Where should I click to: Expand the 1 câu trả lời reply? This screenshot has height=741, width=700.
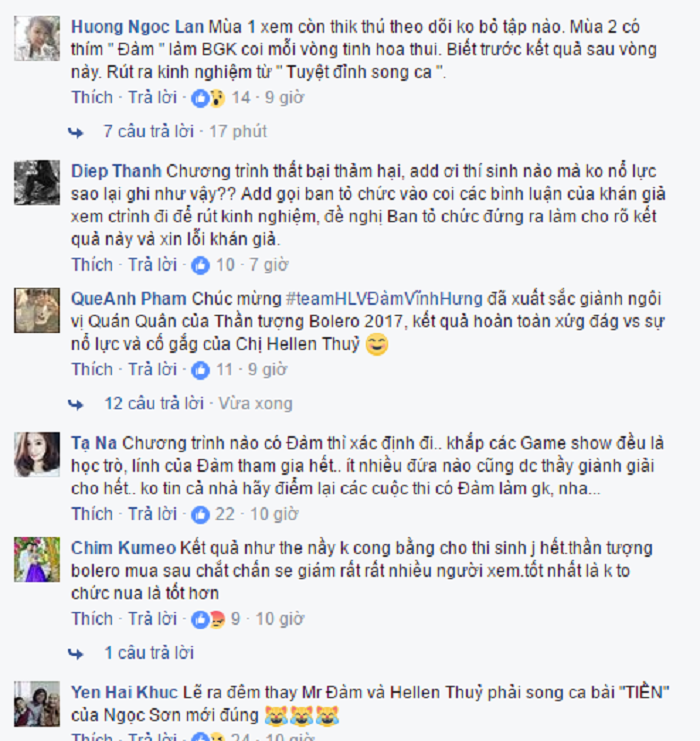tap(149, 653)
